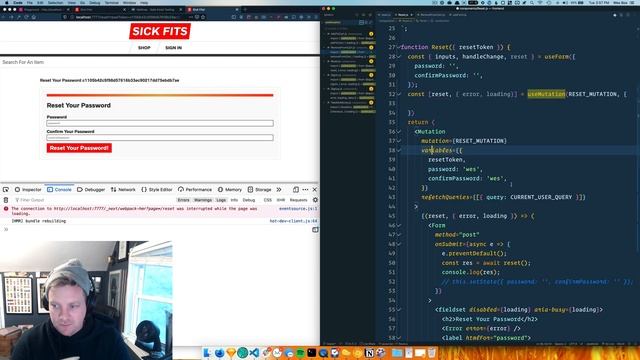Open the Spotlight search icon in menu bar

(531, 2)
